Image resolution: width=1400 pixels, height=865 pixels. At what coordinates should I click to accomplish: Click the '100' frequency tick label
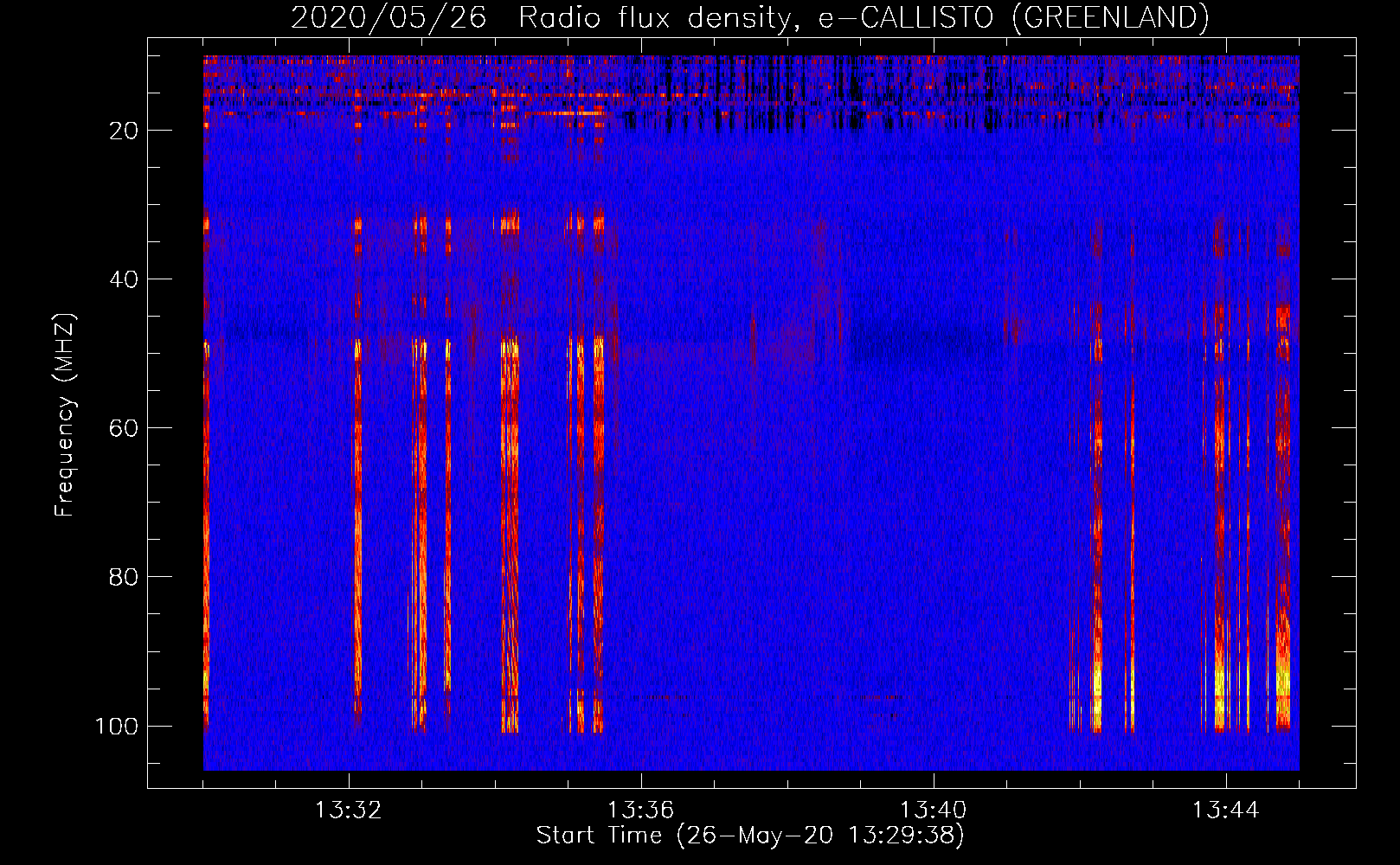(x=117, y=726)
